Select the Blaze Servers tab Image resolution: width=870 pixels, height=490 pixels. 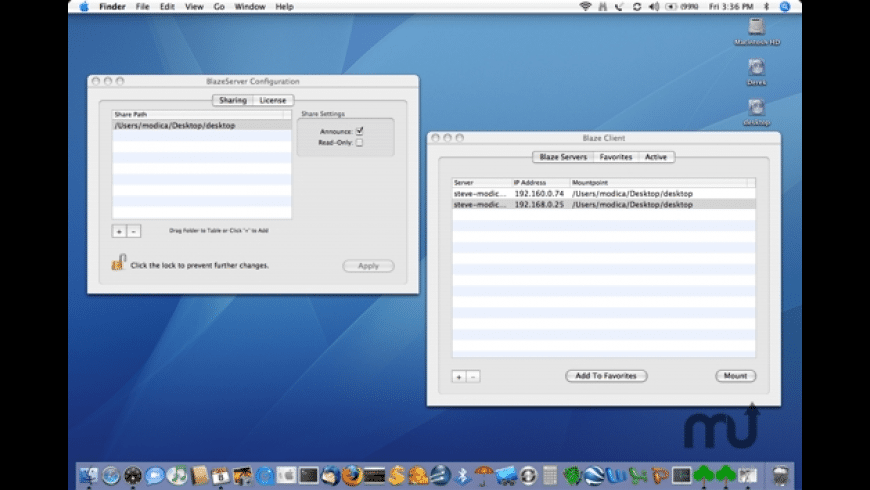tap(563, 157)
